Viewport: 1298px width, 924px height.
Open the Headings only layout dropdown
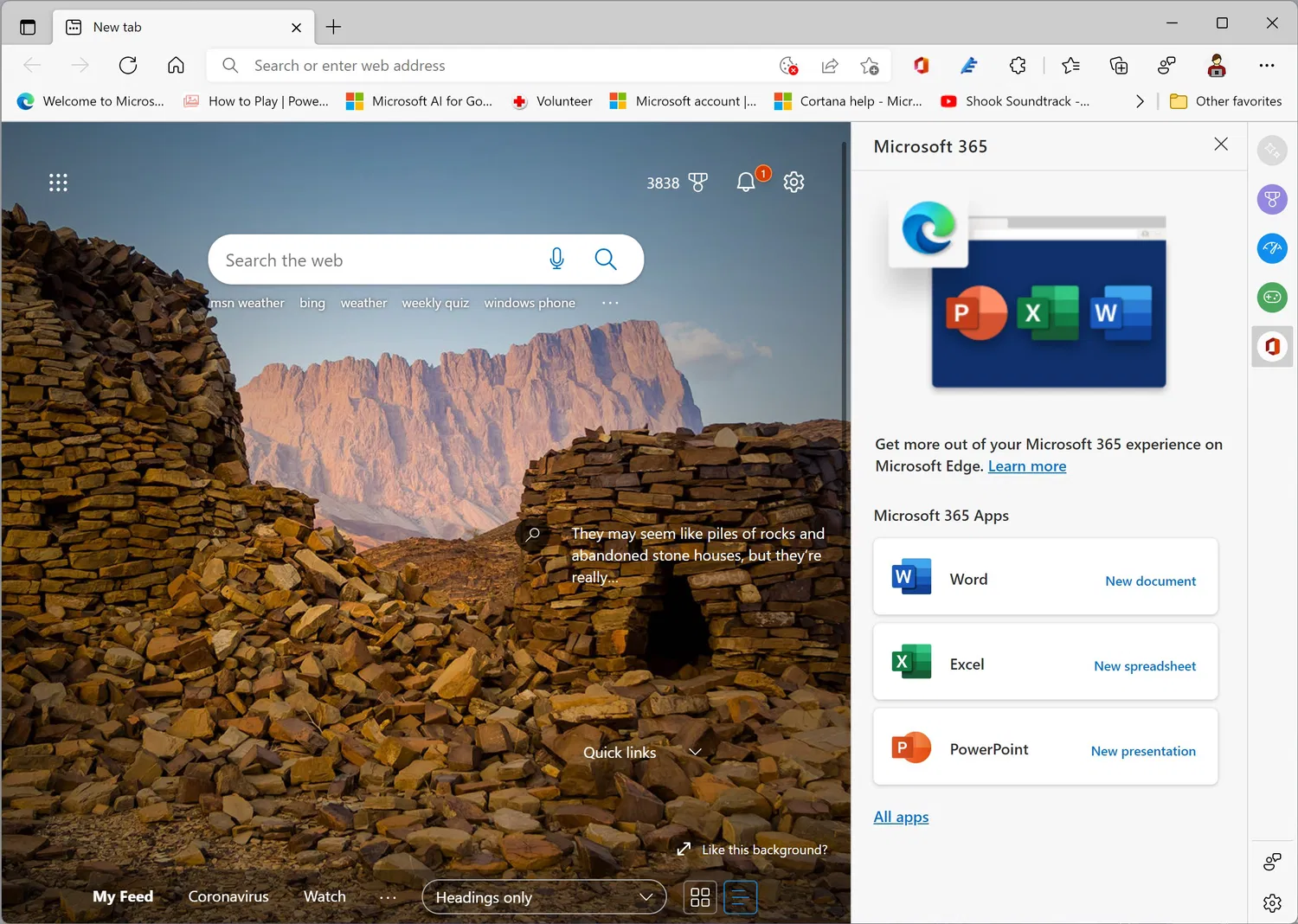pos(544,897)
